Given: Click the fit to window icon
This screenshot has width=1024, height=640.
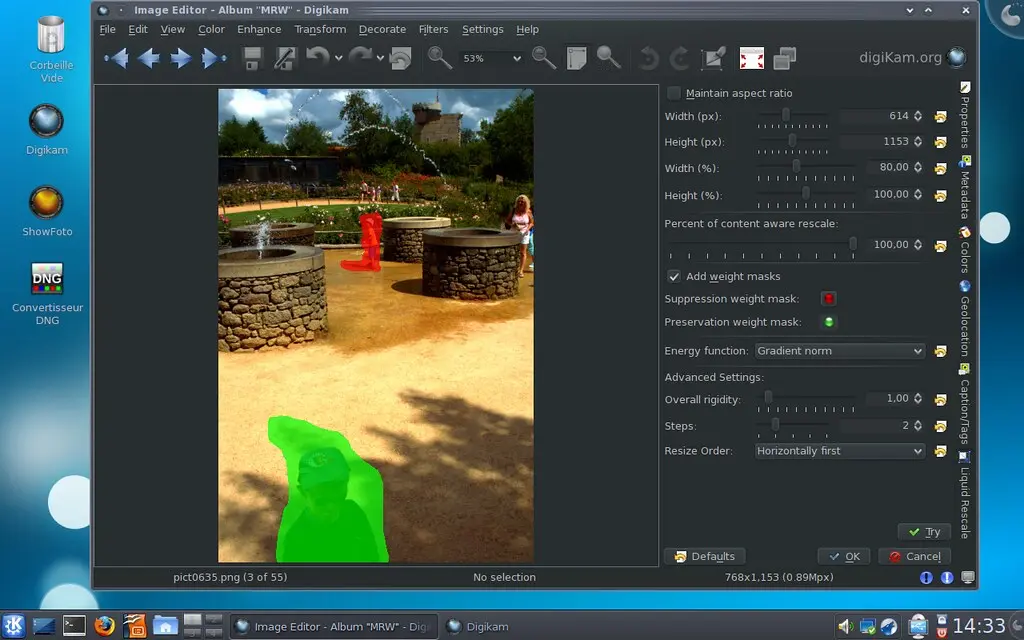Looking at the screenshot, I should (x=576, y=58).
